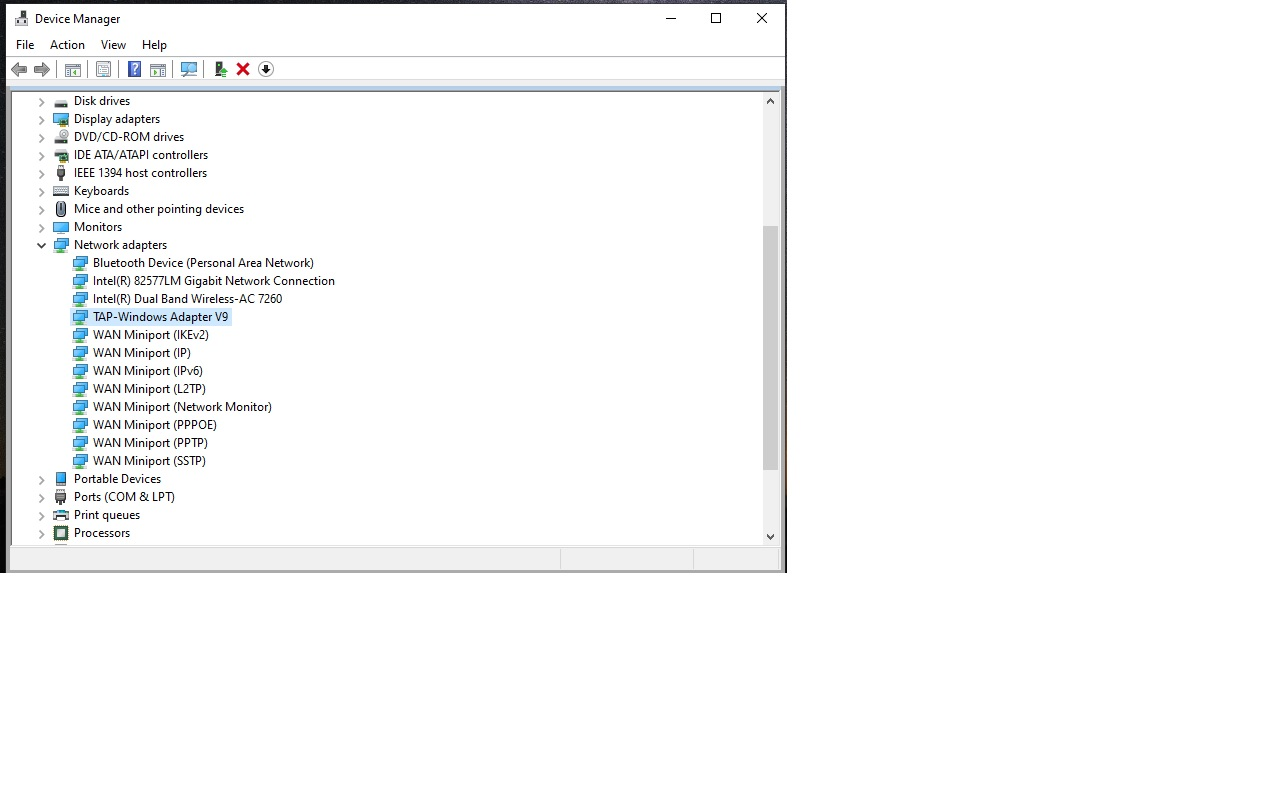Expand the DVD/CD-ROM drives node
1280x800 pixels.
tap(42, 137)
